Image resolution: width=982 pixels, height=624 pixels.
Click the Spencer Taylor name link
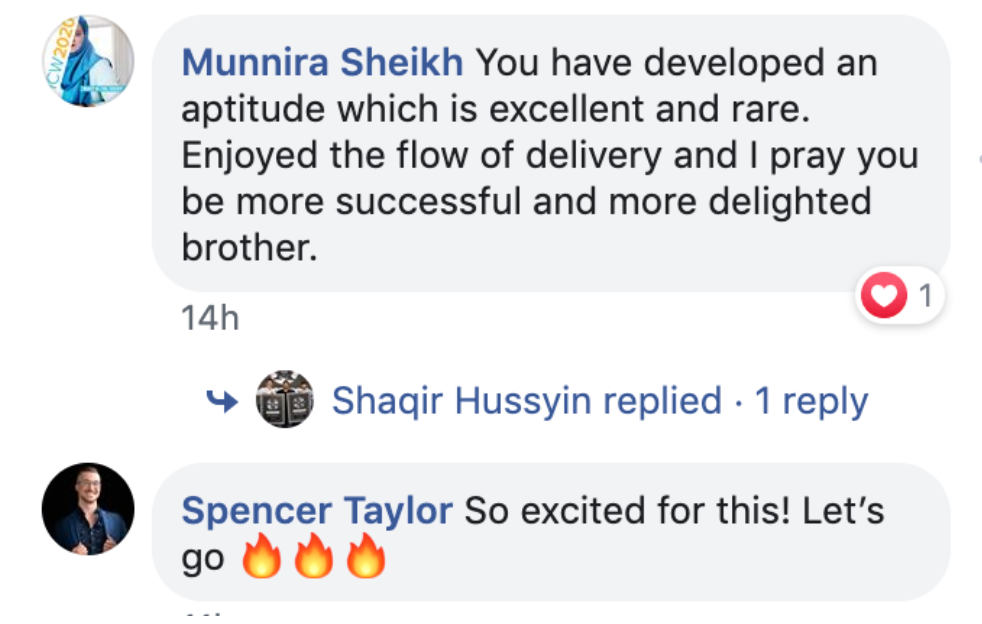317,512
